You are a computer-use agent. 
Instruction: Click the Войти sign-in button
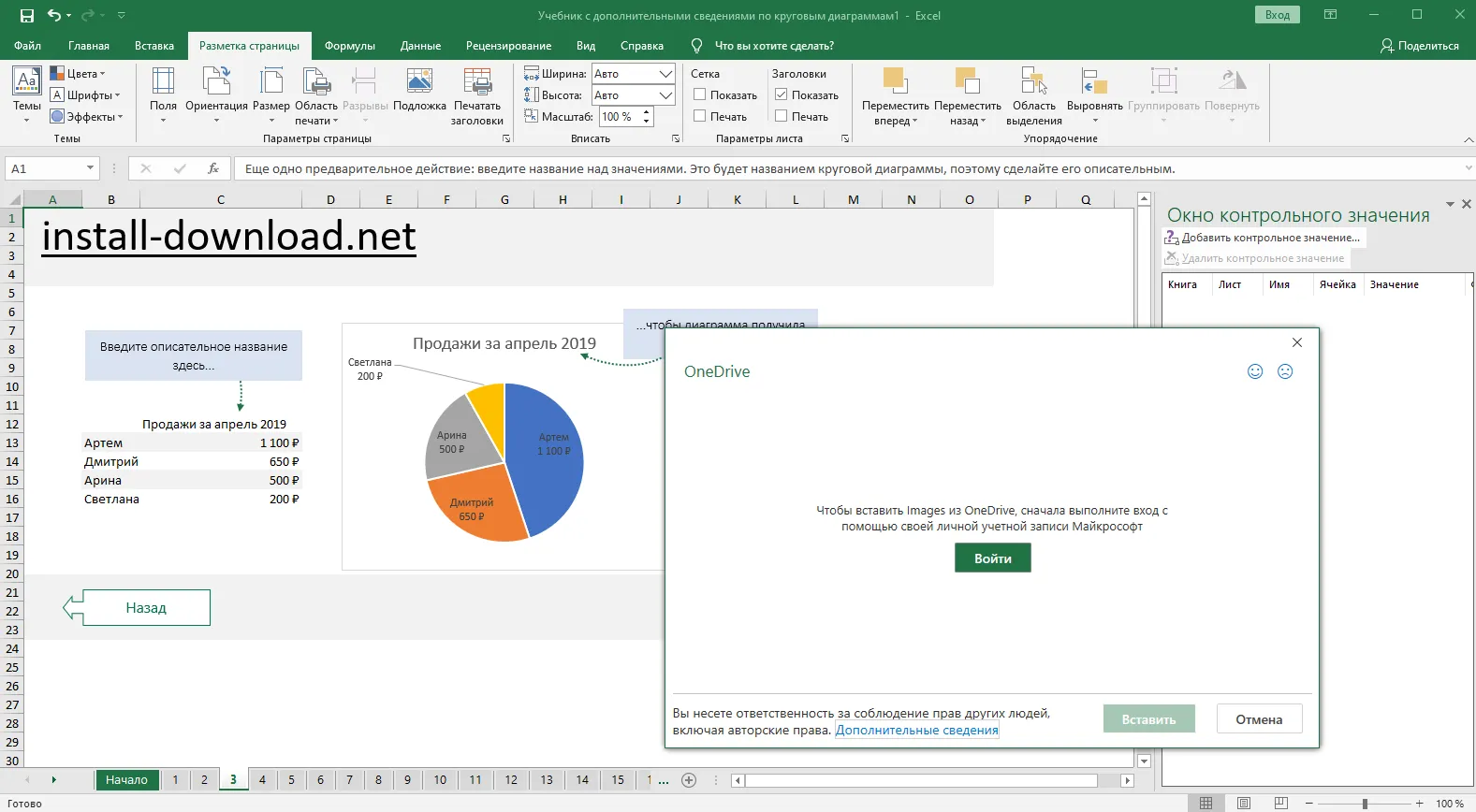point(992,558)
